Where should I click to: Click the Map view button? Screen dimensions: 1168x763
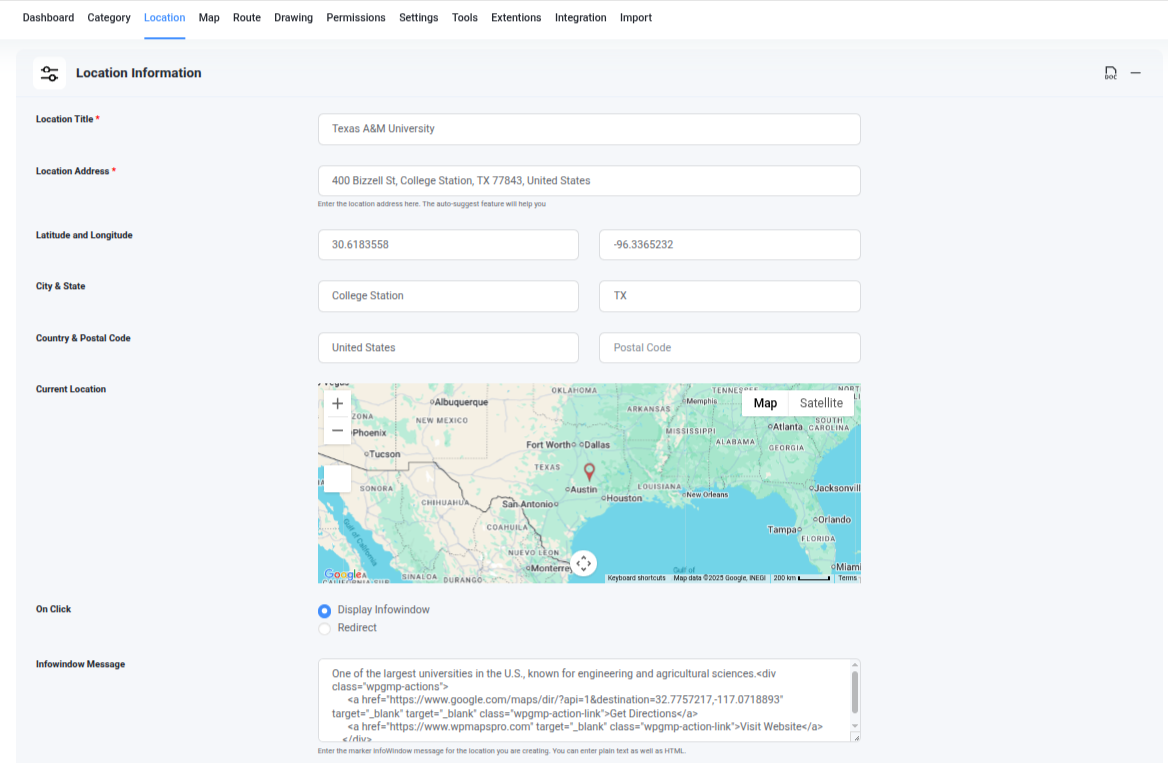point(765,403)
